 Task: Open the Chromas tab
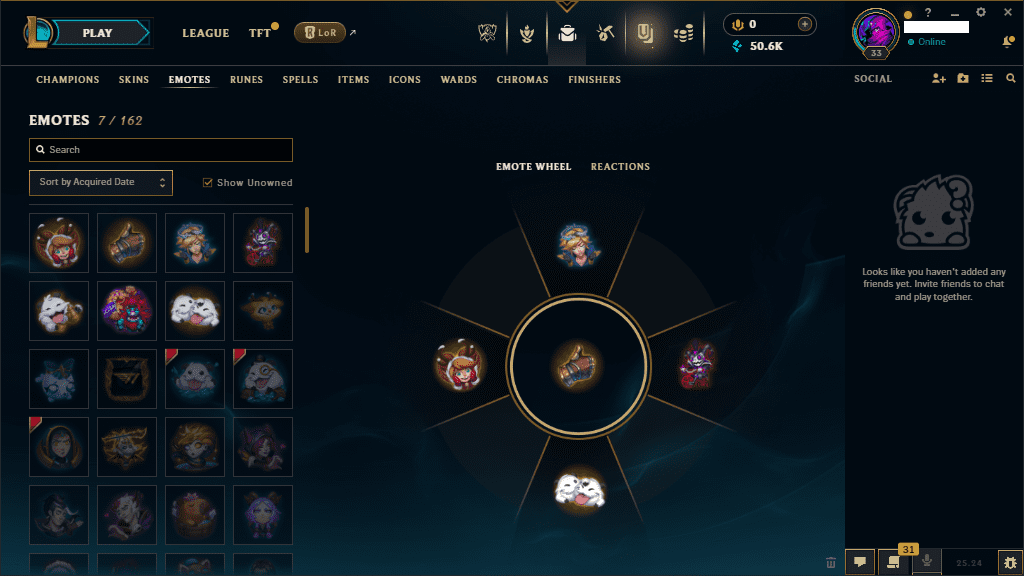pyautogui.click(x=522, y=80)
